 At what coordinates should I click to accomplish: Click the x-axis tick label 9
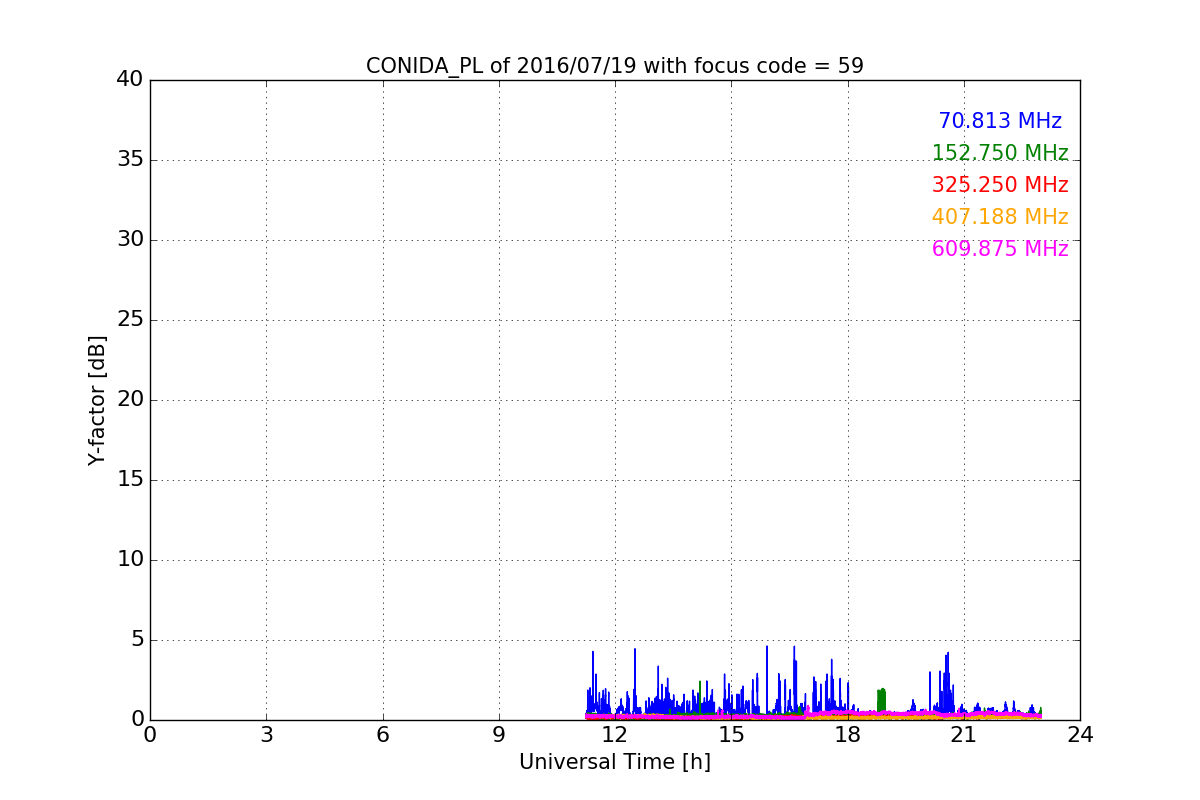(499, 735)
